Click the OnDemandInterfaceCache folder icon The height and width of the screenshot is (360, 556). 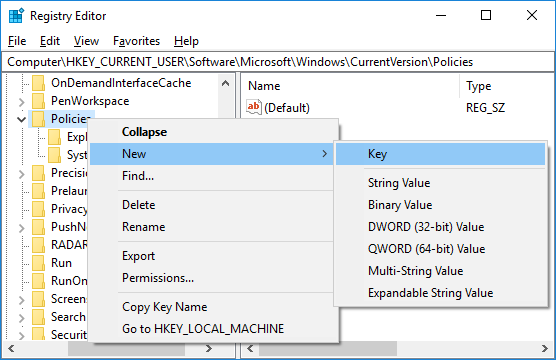38,83
